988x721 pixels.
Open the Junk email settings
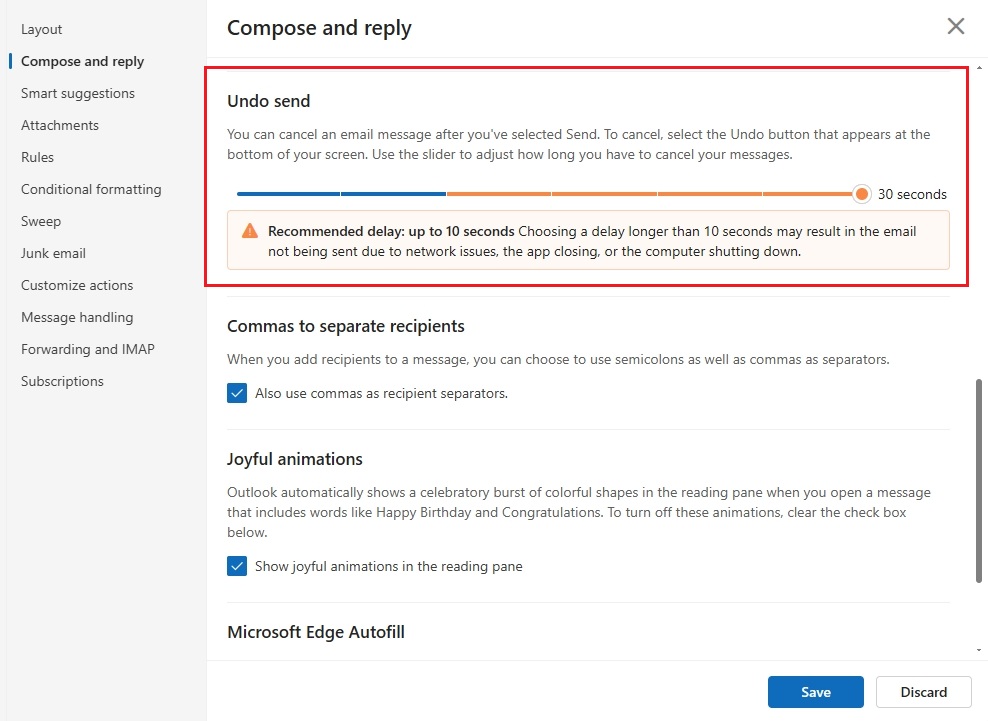[52, 253]
